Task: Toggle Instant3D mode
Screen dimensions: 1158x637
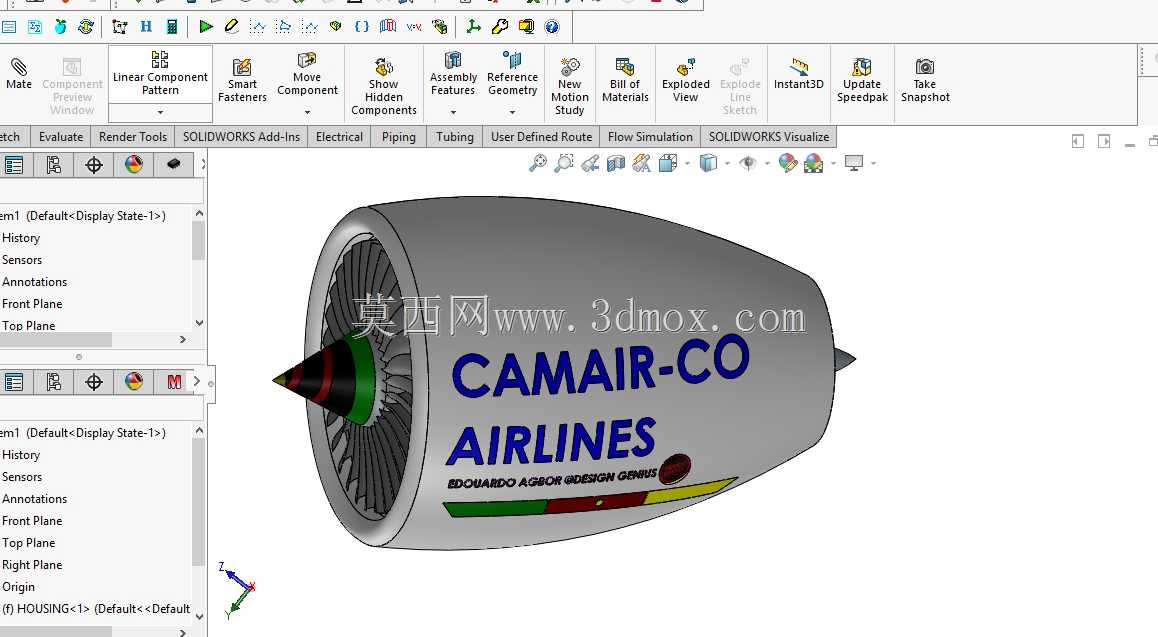Action: point(798,74)
